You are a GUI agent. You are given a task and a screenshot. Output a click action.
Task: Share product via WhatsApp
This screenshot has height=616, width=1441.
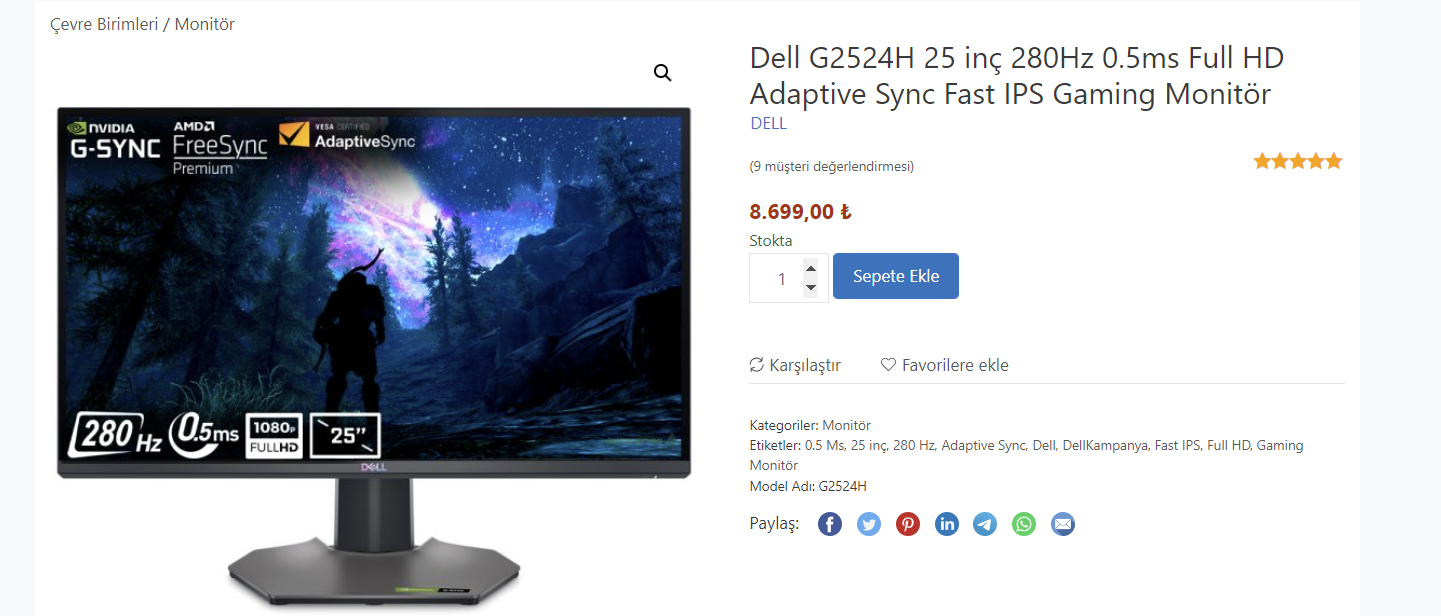pos(1024,524)
